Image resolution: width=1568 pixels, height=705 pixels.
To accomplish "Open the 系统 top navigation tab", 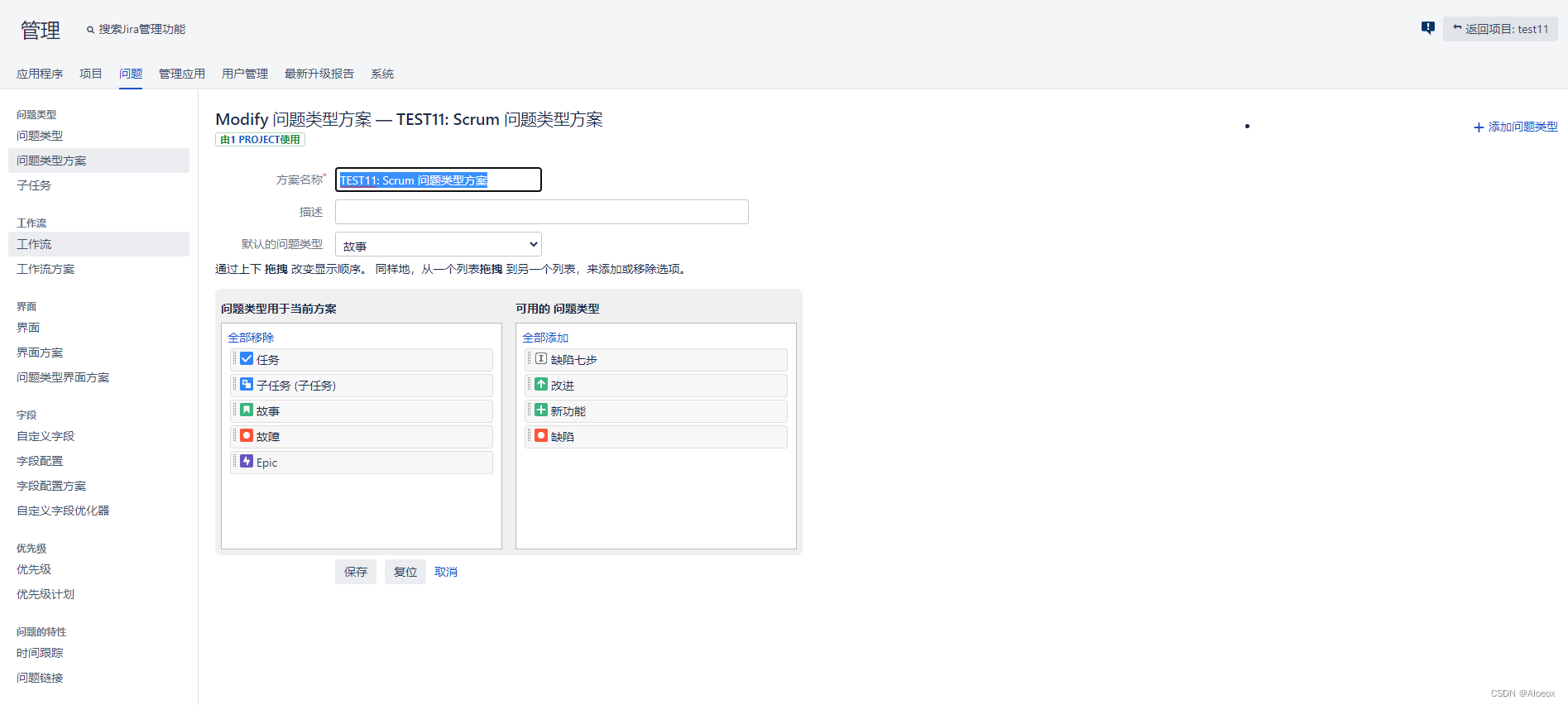I will pos(381,74).
